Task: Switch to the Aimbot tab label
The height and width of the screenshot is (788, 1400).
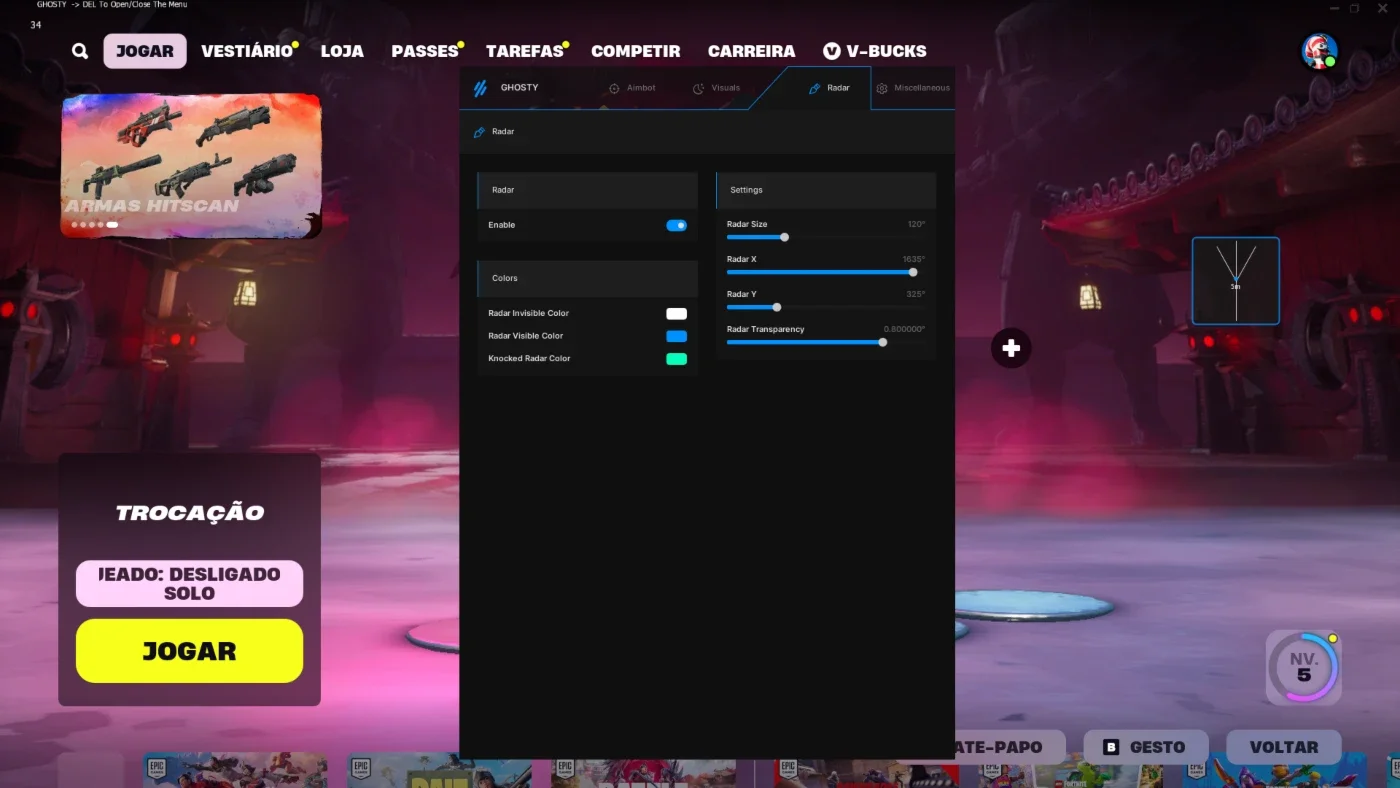Action: coord(641,88)
